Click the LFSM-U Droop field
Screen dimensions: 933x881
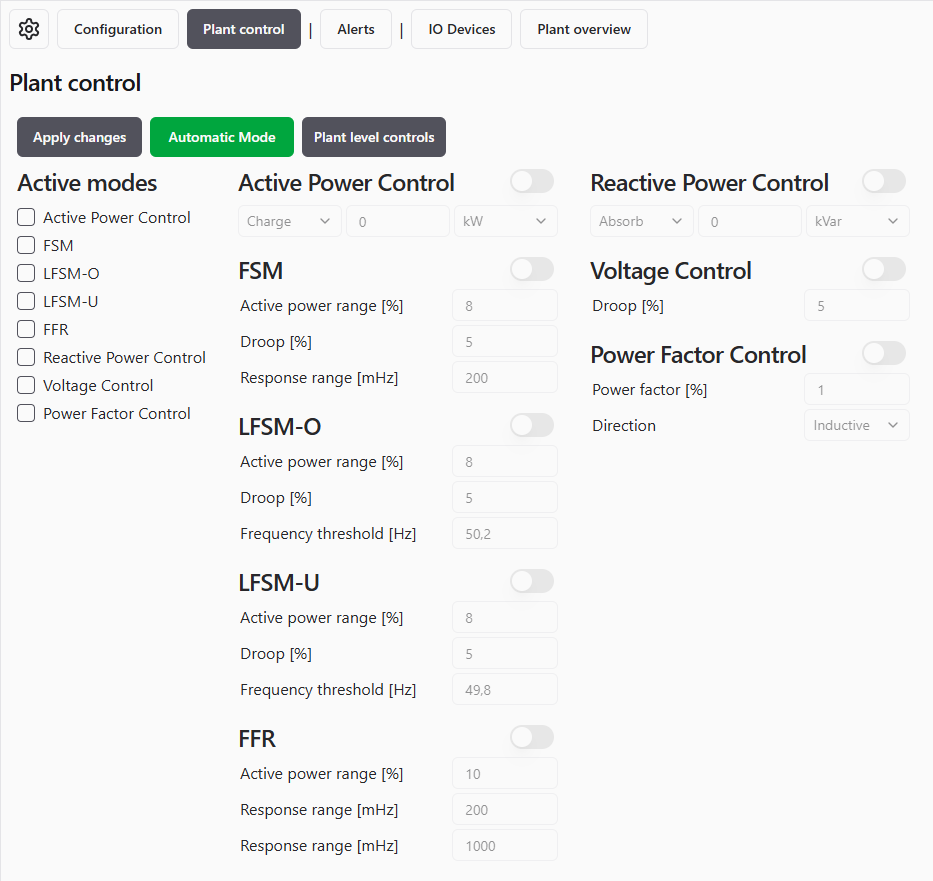(505, 653)
